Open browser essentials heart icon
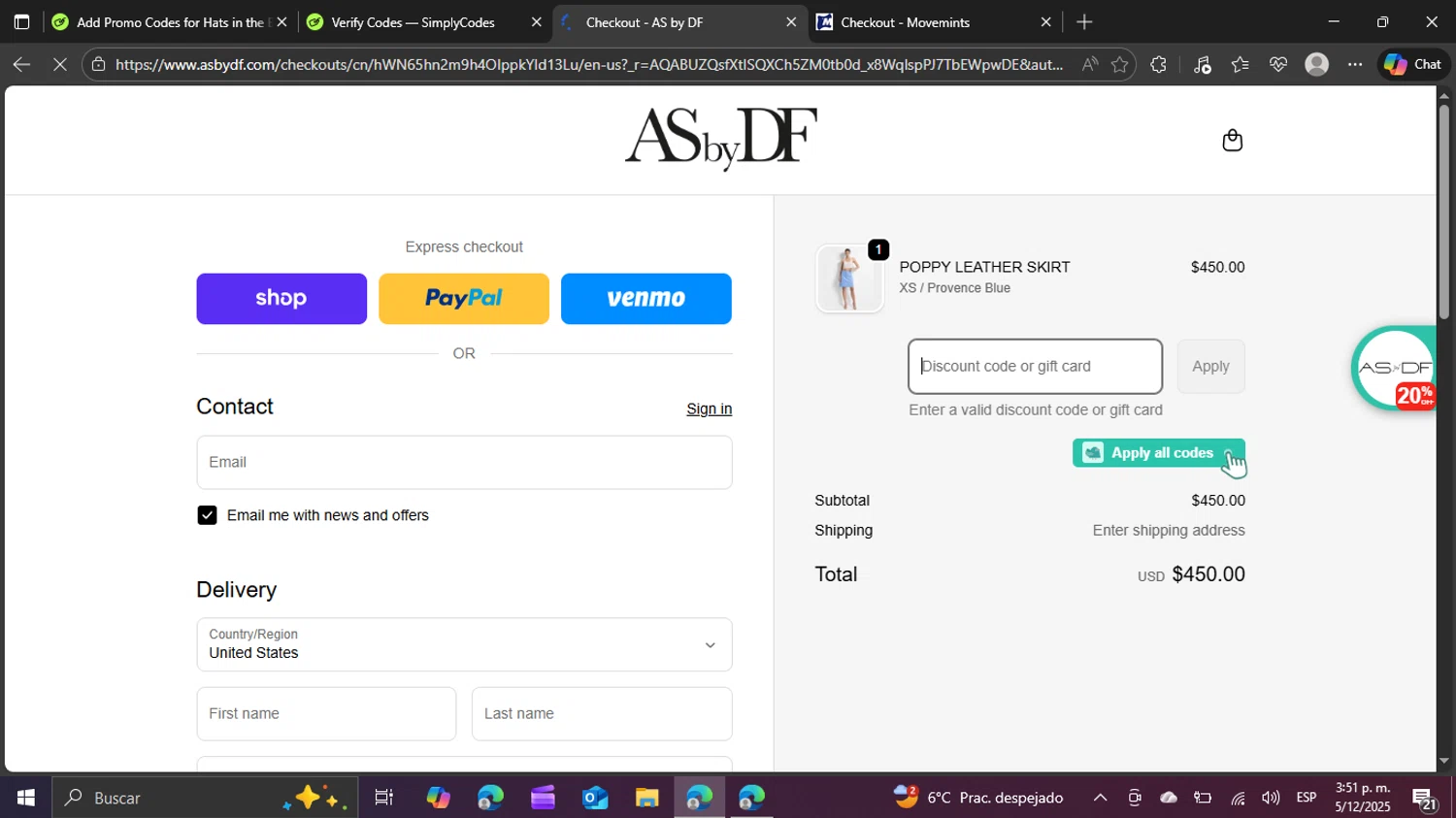 coord(1277,64)
